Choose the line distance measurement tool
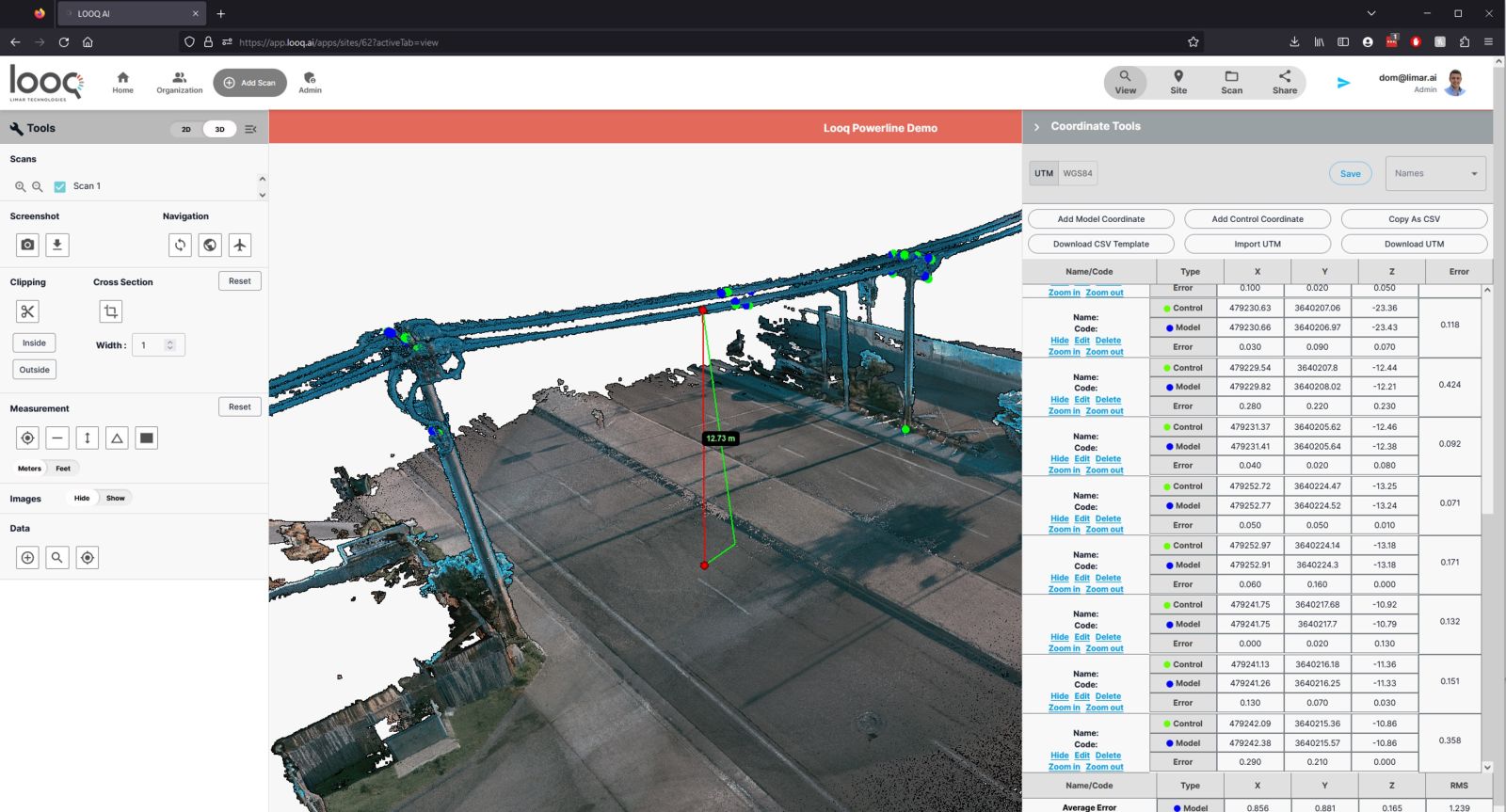The image size is (1506, 812). [x=57, y=438]
